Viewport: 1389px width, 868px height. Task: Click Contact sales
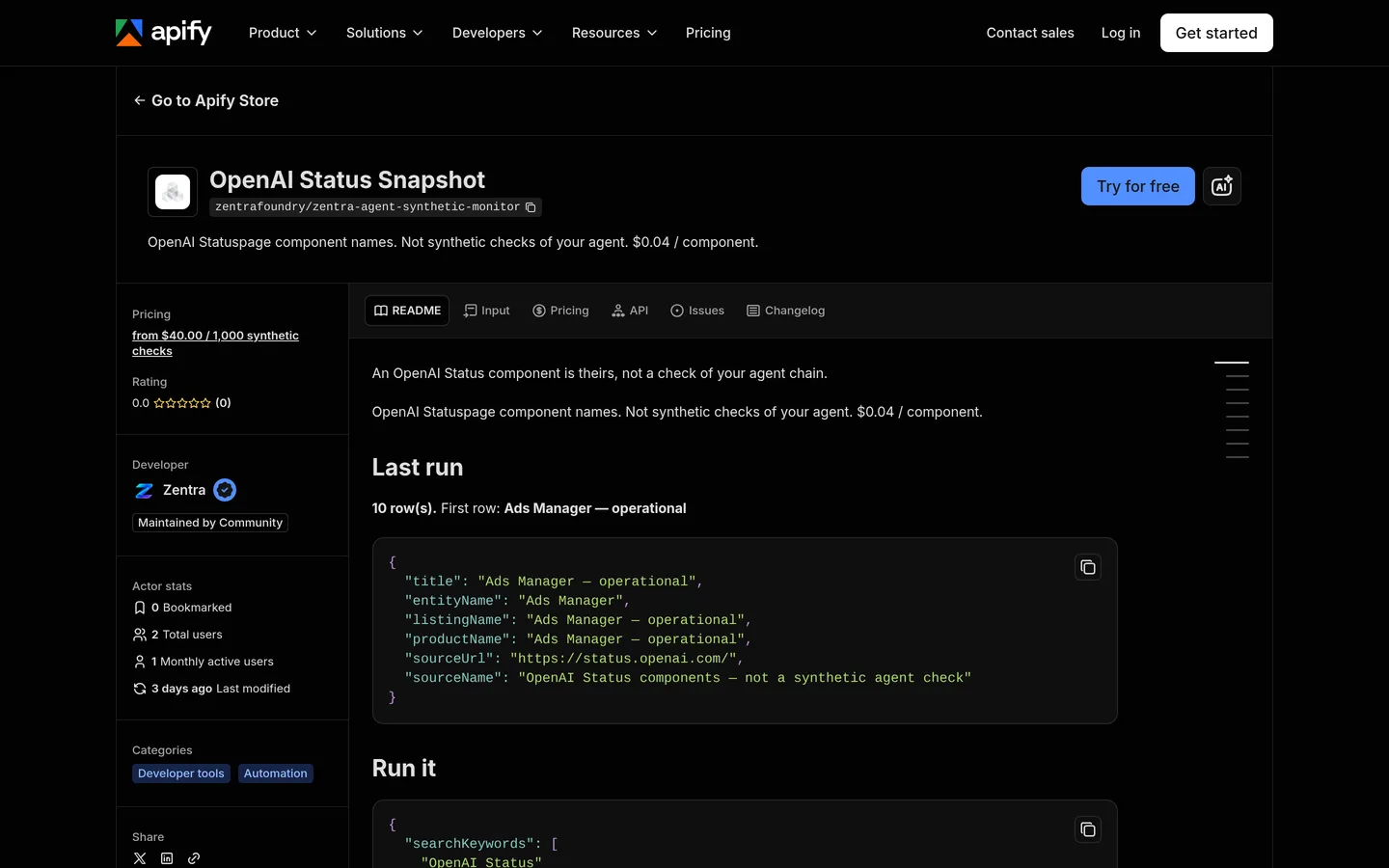click(1030, 33)
